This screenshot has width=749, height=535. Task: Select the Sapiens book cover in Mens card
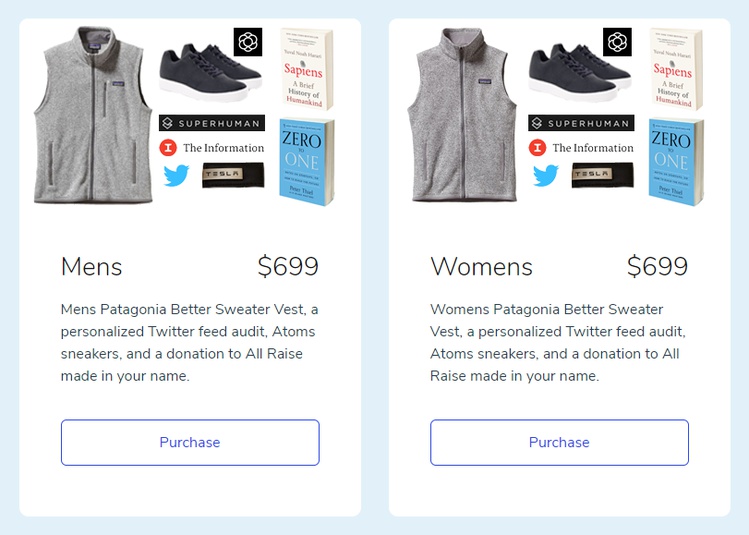306,69
